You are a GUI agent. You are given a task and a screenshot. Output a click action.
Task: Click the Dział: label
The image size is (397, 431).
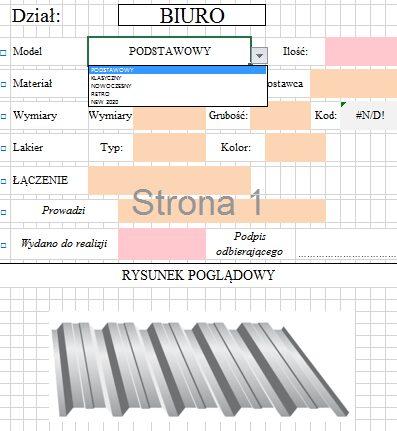click(36, 15)
